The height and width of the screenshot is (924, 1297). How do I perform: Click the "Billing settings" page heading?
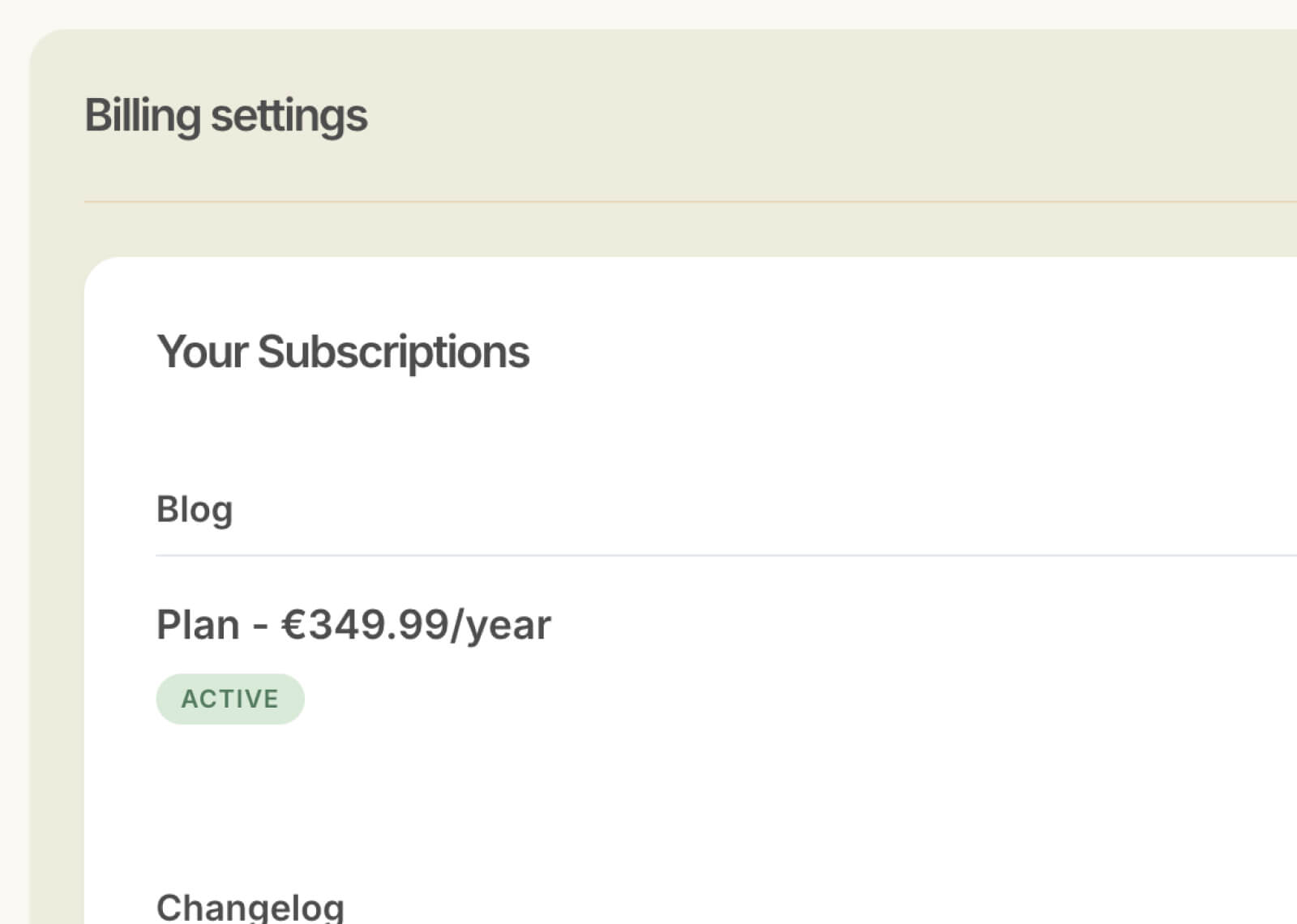click(225, 116)
